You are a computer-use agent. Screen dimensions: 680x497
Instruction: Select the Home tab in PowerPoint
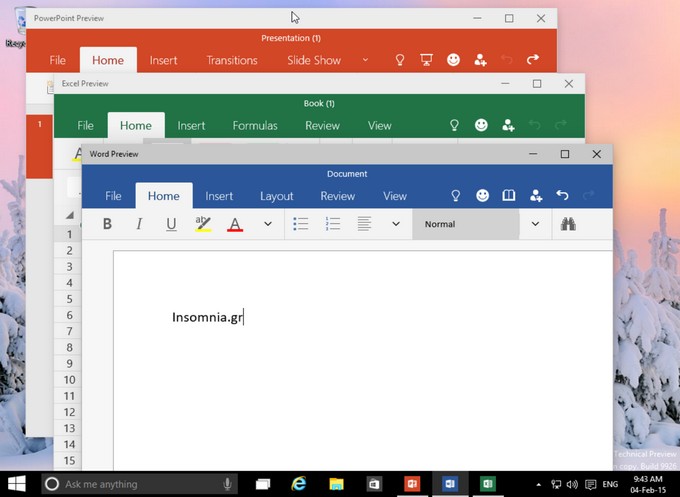click(x=108, y=60)
